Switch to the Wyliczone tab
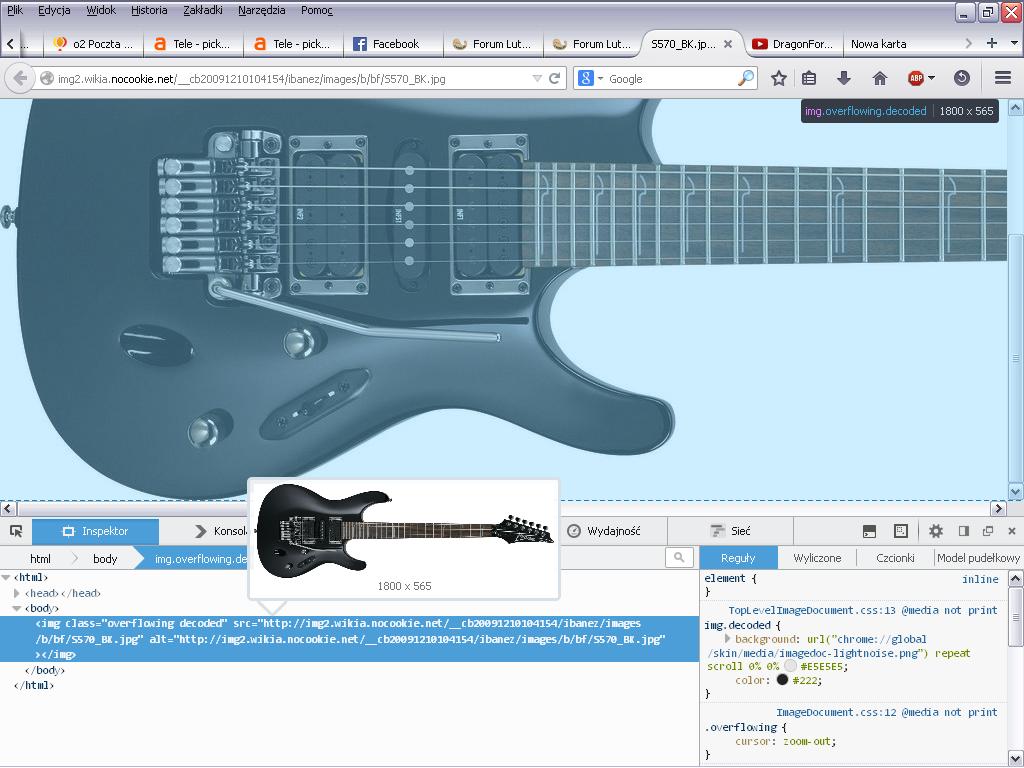 tap(817, 558)
